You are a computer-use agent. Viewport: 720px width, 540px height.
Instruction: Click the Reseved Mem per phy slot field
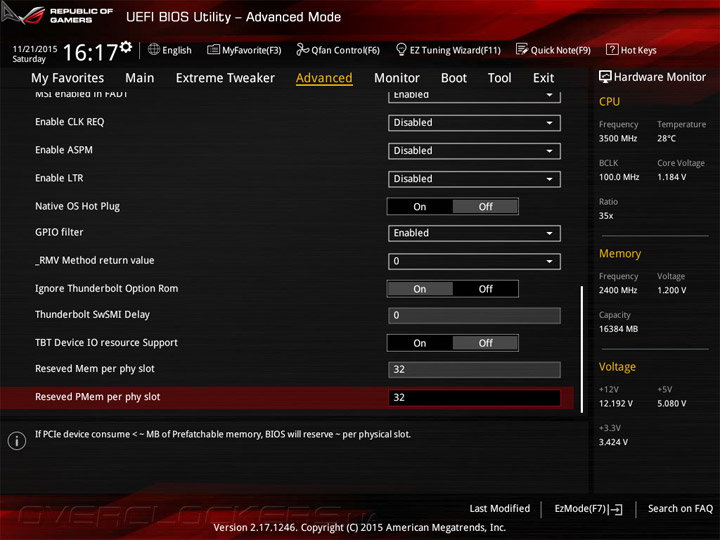click(x=474, y=370)
